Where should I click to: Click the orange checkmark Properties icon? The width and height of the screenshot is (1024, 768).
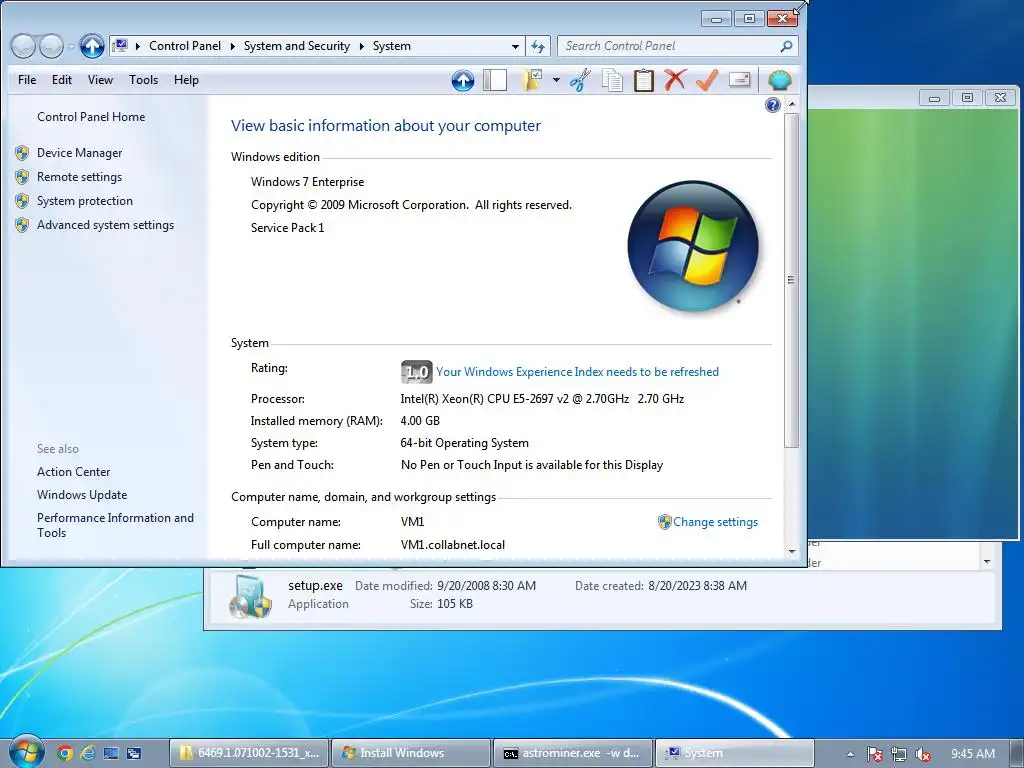[707, 80]
